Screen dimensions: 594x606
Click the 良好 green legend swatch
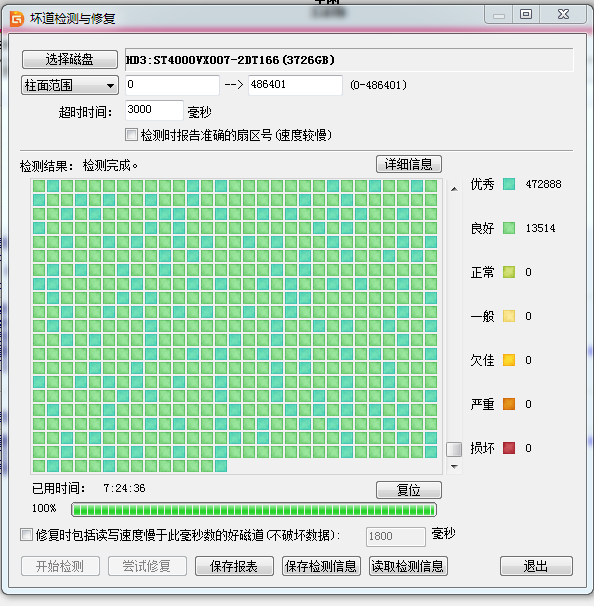509,228
